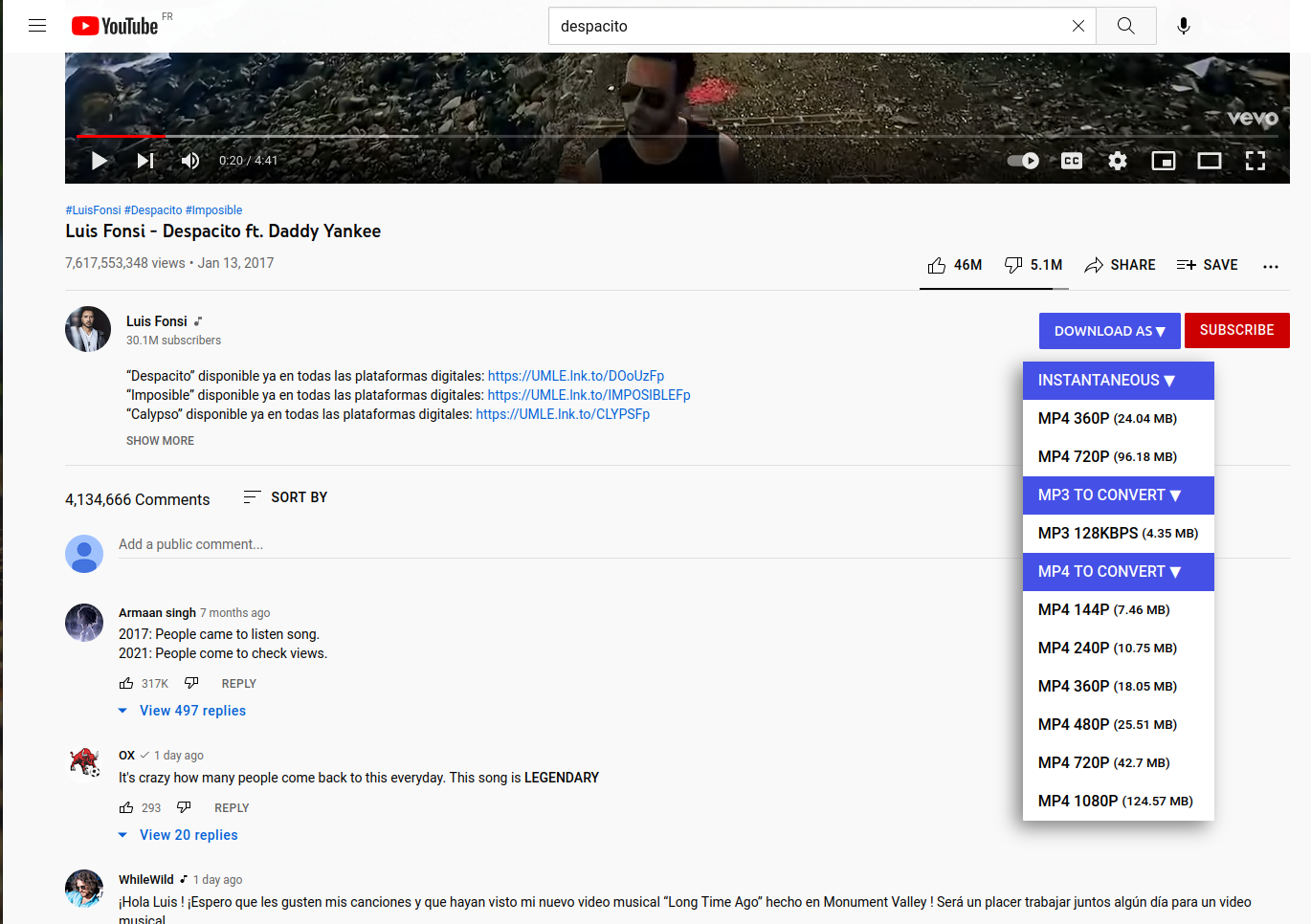
Task: Toggle closed captions
Action: coord(1072,161)
